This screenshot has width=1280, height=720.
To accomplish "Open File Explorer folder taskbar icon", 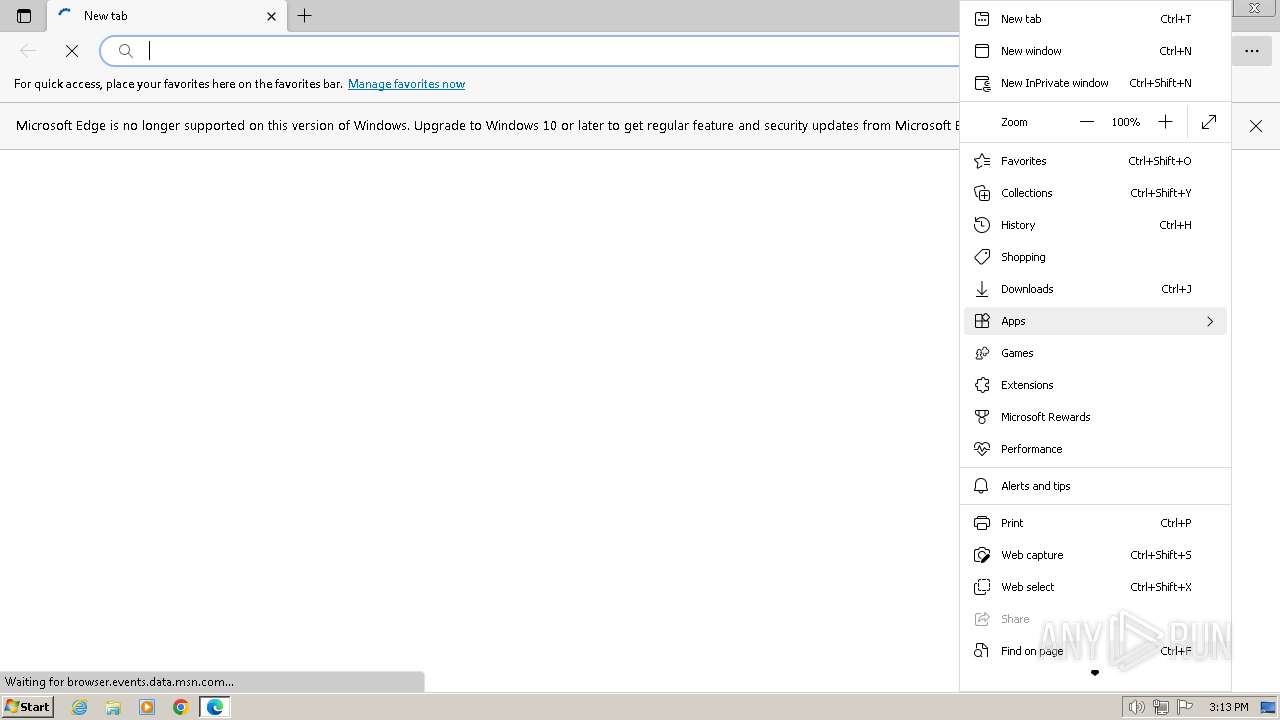I will pyautogui.click(x=113, y=707).
